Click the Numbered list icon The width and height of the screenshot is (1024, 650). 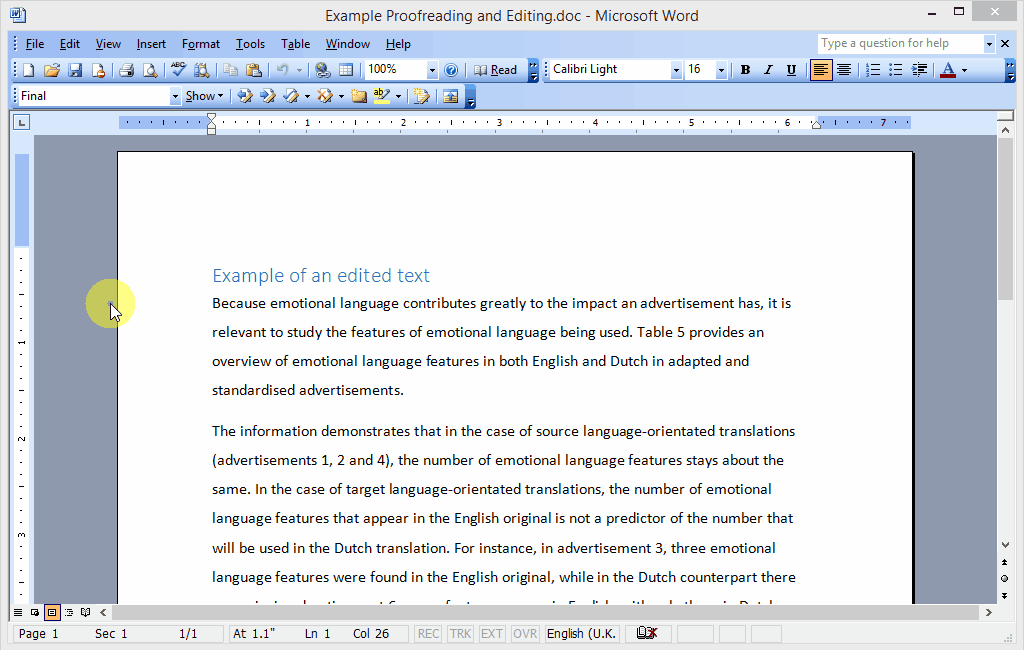point(873,70)
